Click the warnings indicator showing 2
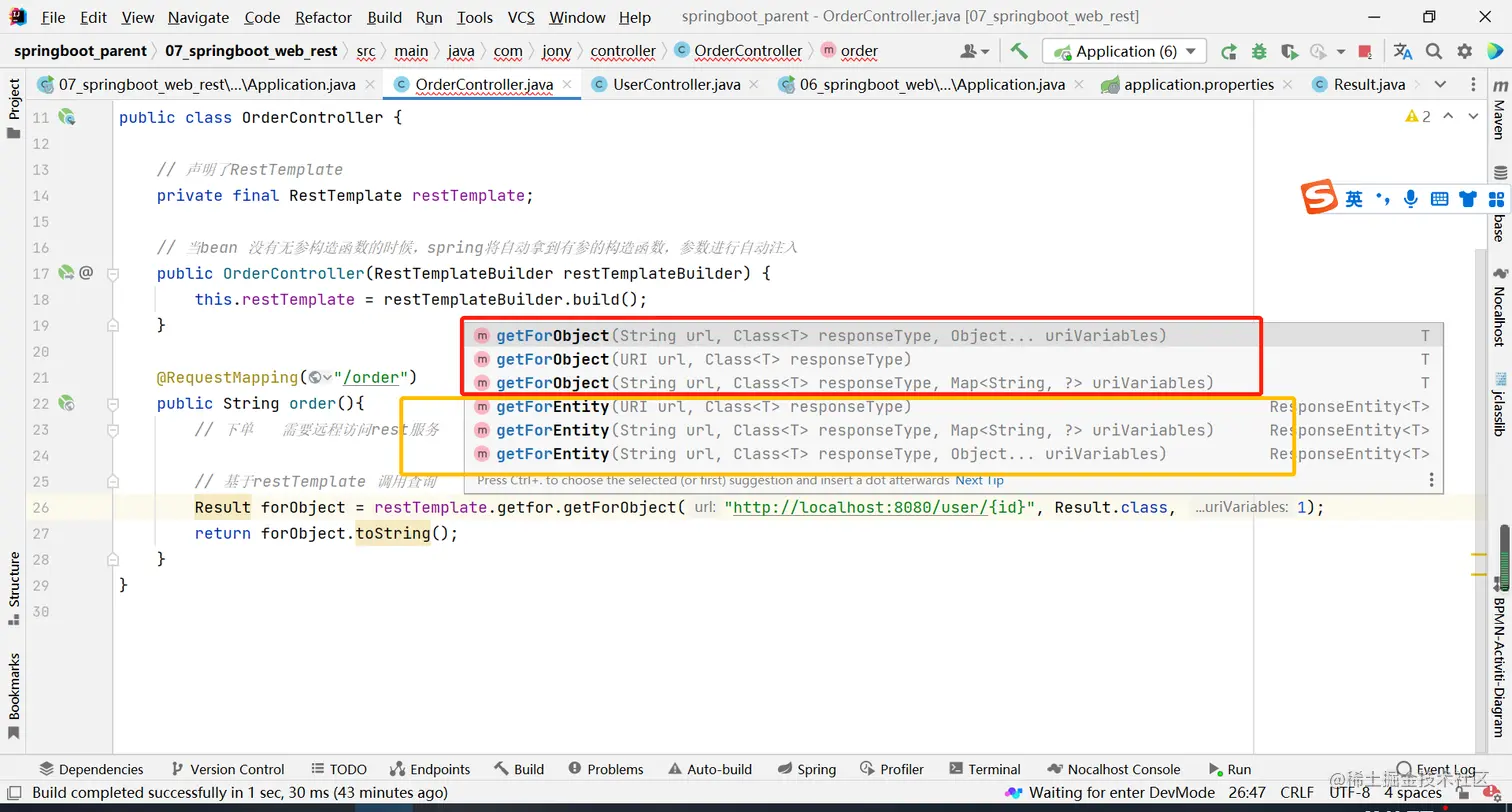Viewport: 1512px width, 812px height. coord(1418,116)
